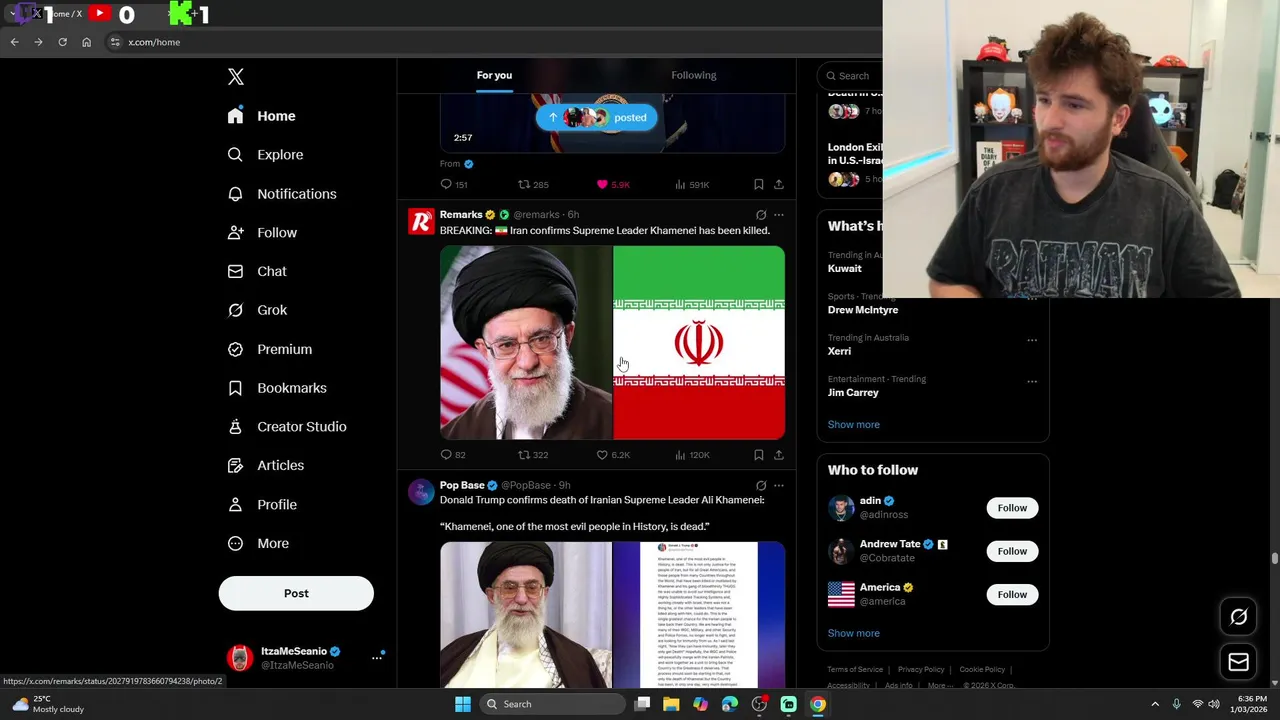Click Show more under trending topics

[x=854, y=424]
